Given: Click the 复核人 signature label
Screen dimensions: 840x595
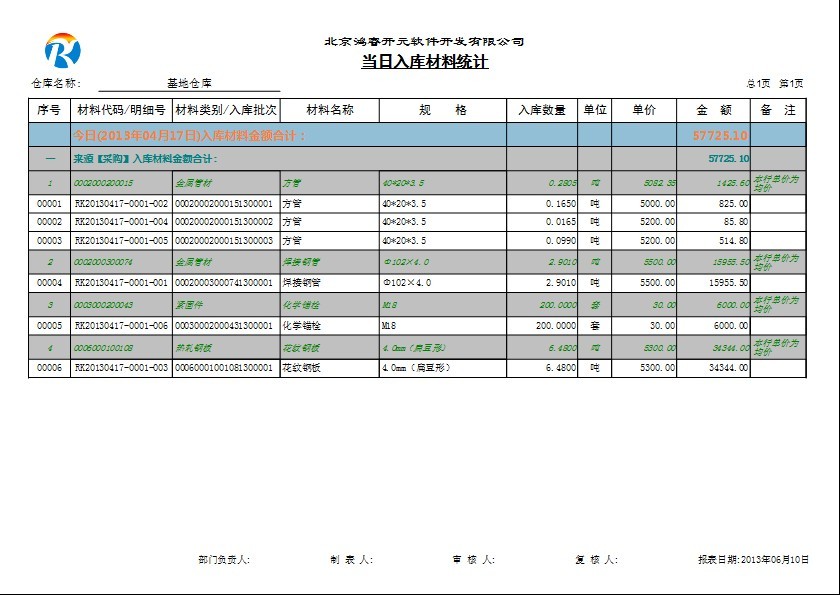Looking at the screenshot, I should click(597, 560).
